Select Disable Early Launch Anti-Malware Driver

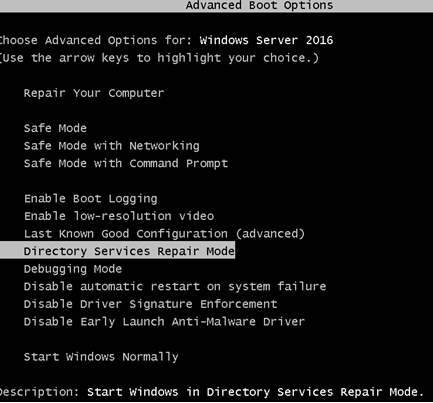coord(164,322)
